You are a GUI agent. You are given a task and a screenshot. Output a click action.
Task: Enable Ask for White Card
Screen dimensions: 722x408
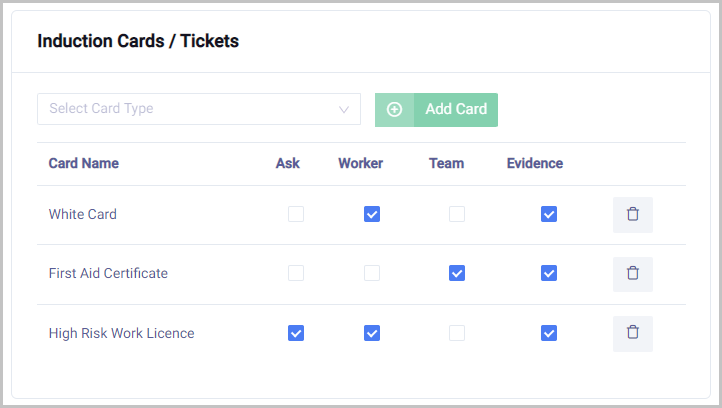tap(296, 214)
